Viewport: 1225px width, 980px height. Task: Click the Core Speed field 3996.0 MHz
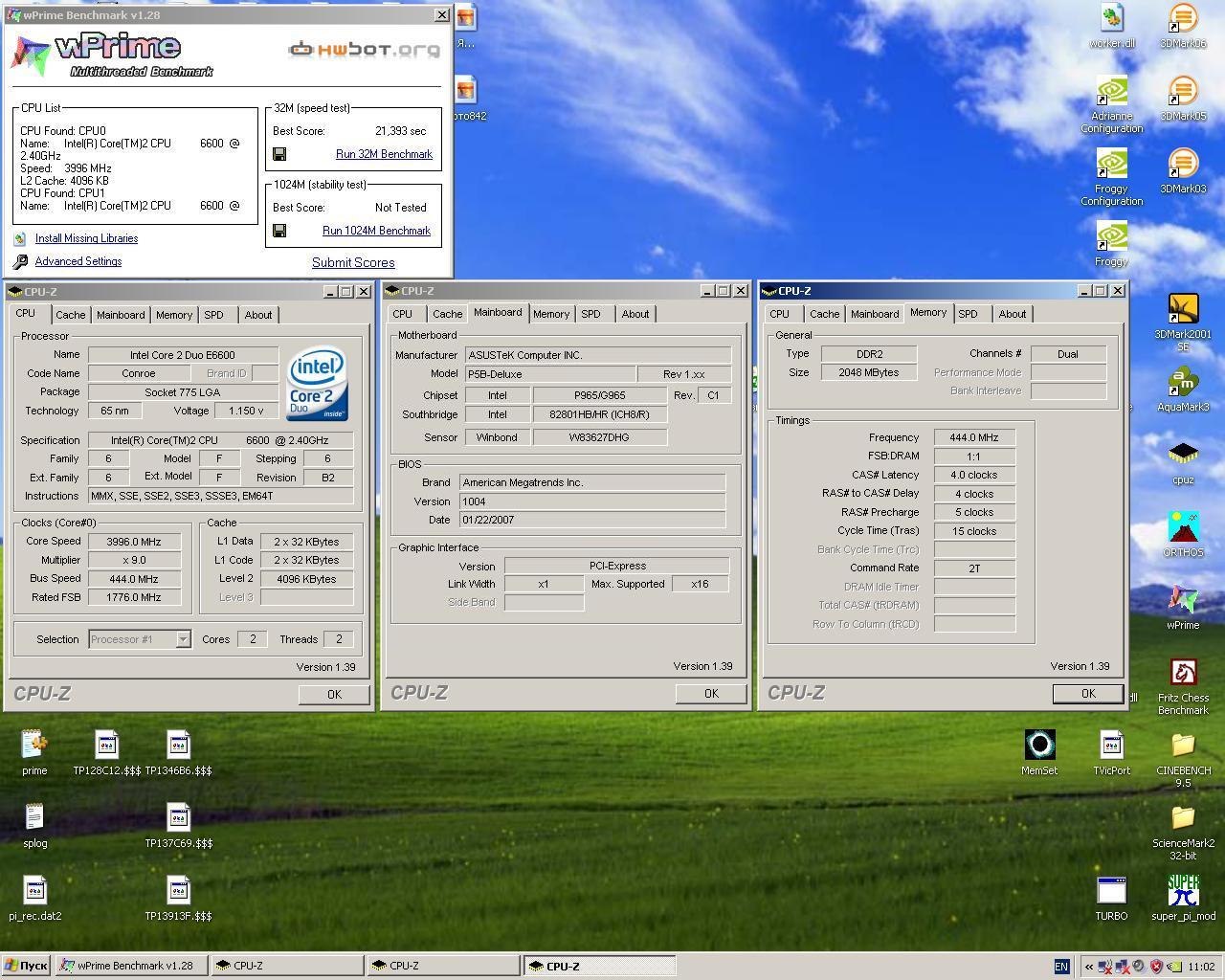[134, 542]
